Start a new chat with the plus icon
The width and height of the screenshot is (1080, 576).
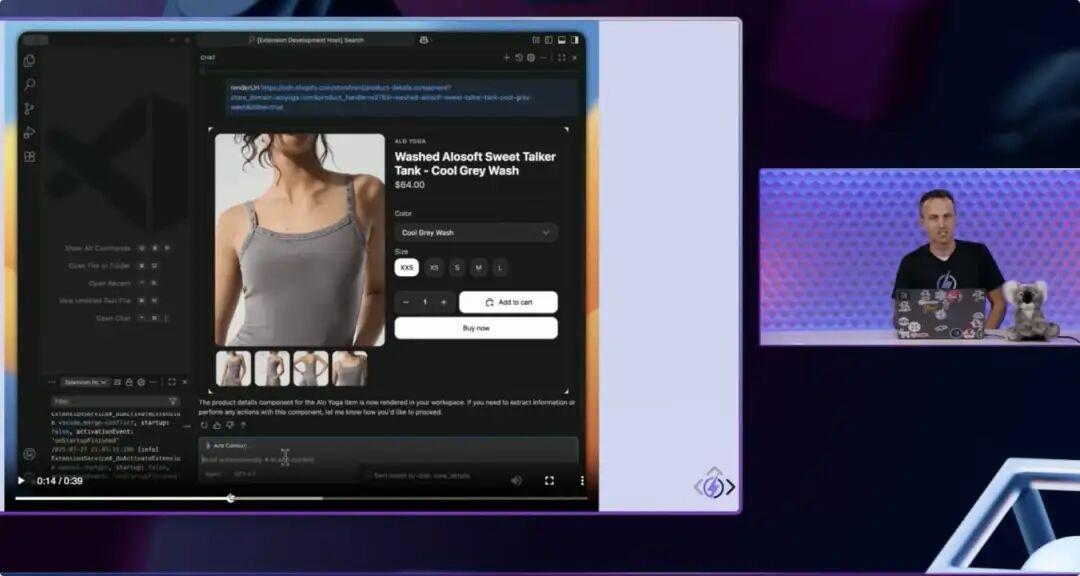point(507,58)
